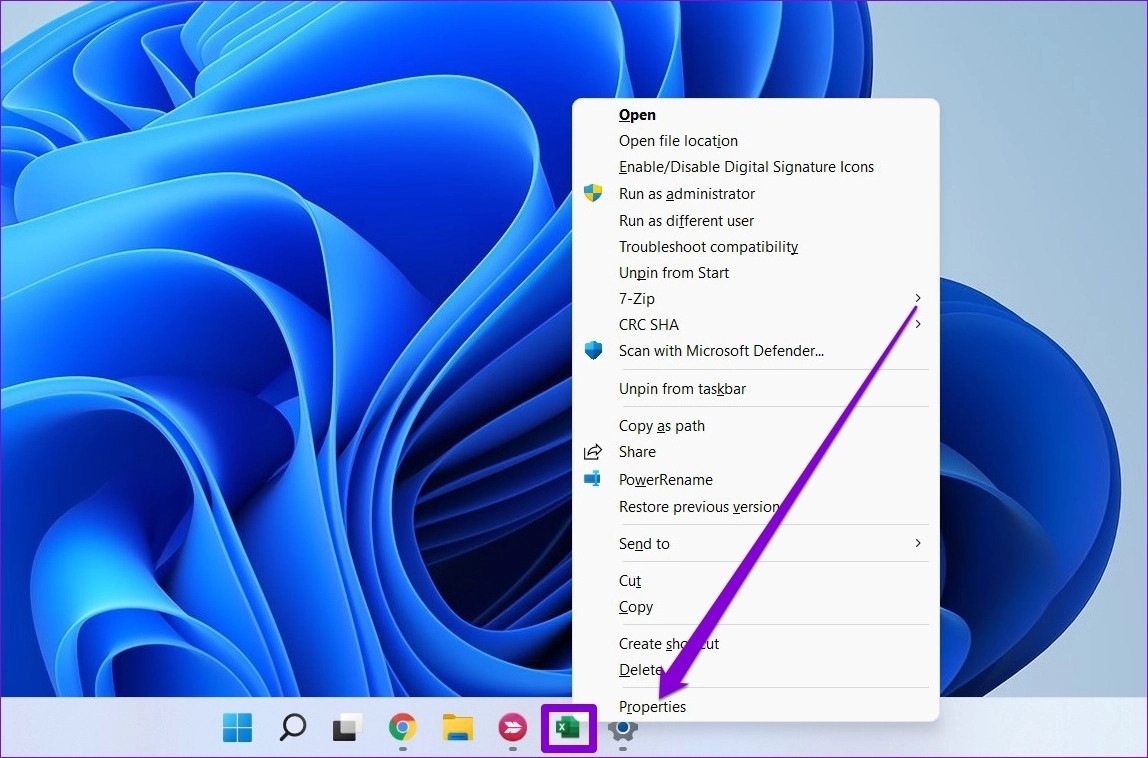Image resolution: width=1148 pixels, height=758 pixels.
Task: Click the shield icon beside Run as administrator
Action: [593, 193]
